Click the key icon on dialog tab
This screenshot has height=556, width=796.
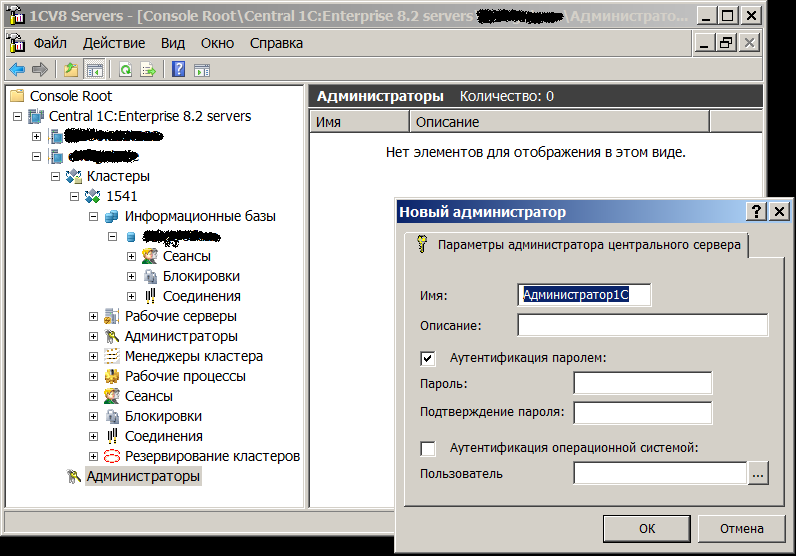(422, 244)
